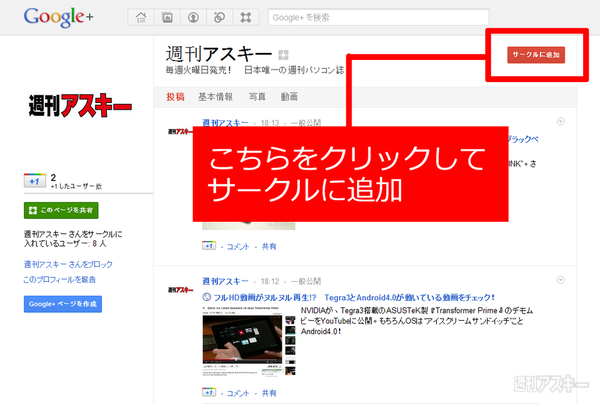Open the Games icon in top bar
The image size is (600, 404).
(245, 17)
